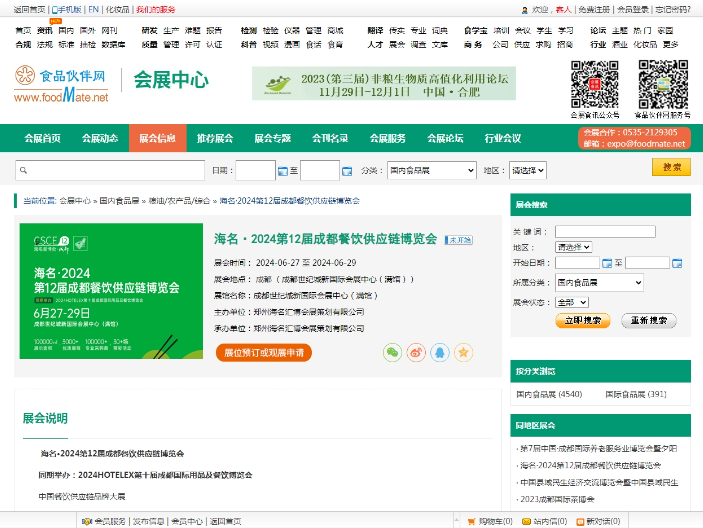Open the 会刊名录 tab
The height and width of the screenshot is (528, 703).
point(330,138)
